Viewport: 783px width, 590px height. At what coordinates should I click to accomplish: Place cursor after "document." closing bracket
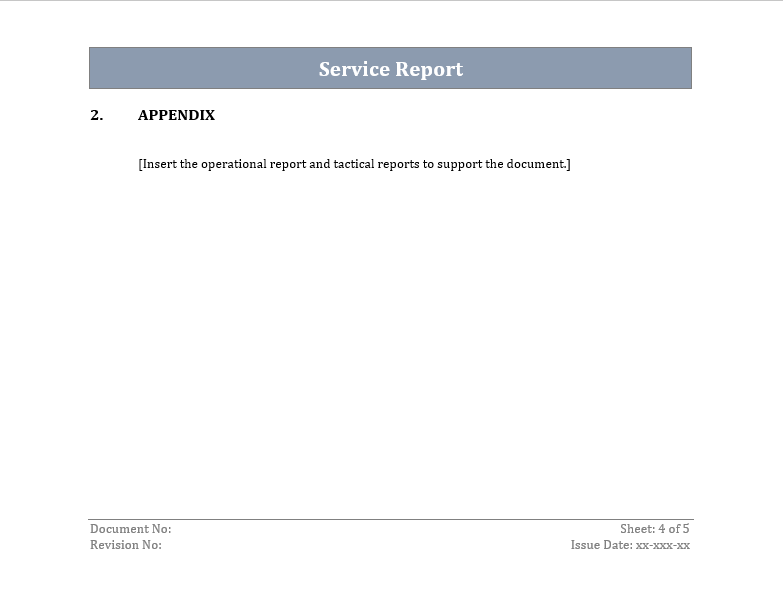[571, 164]
